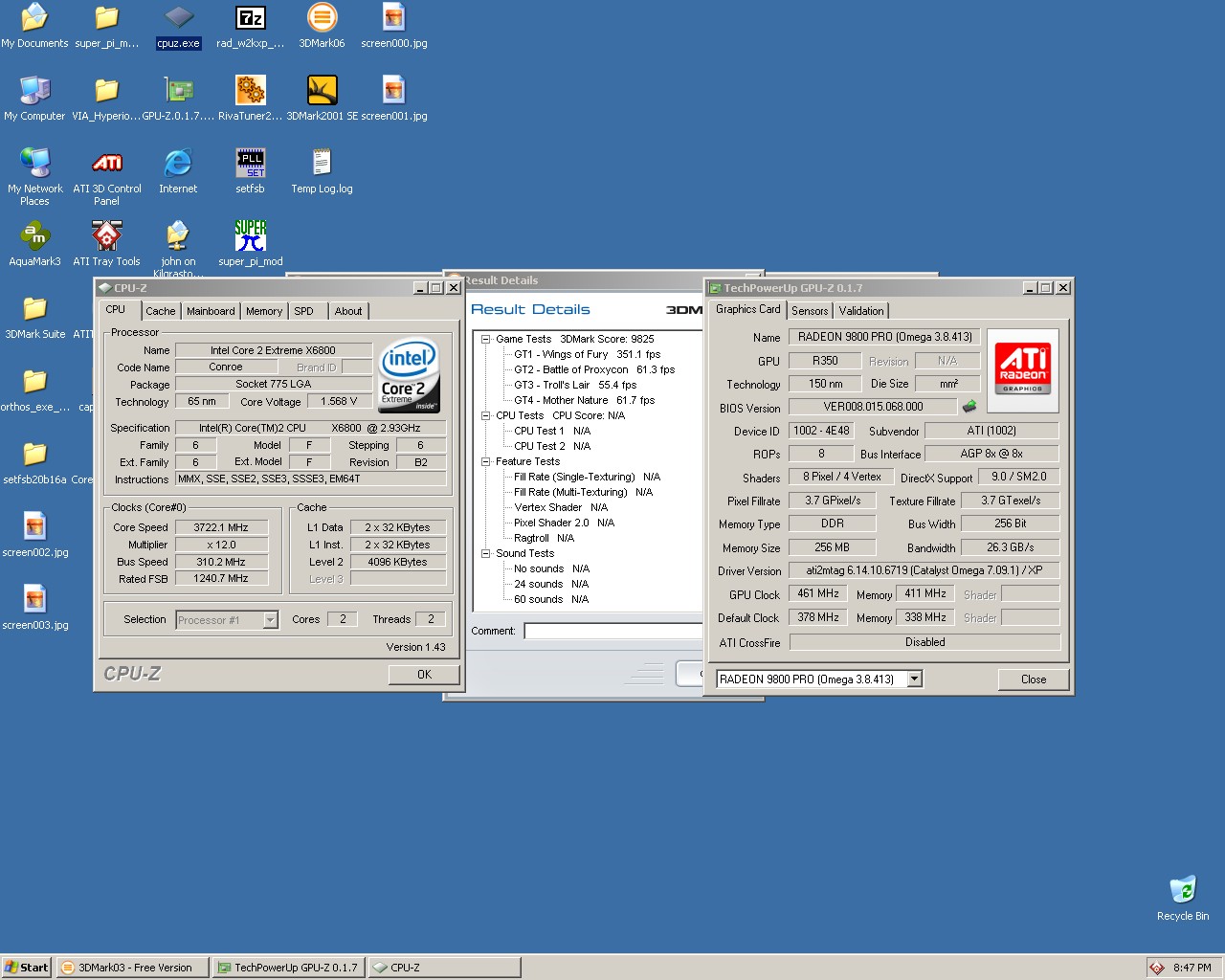
Task: Launch the setfsb PLL SET icon
Action: coord(250,171)
